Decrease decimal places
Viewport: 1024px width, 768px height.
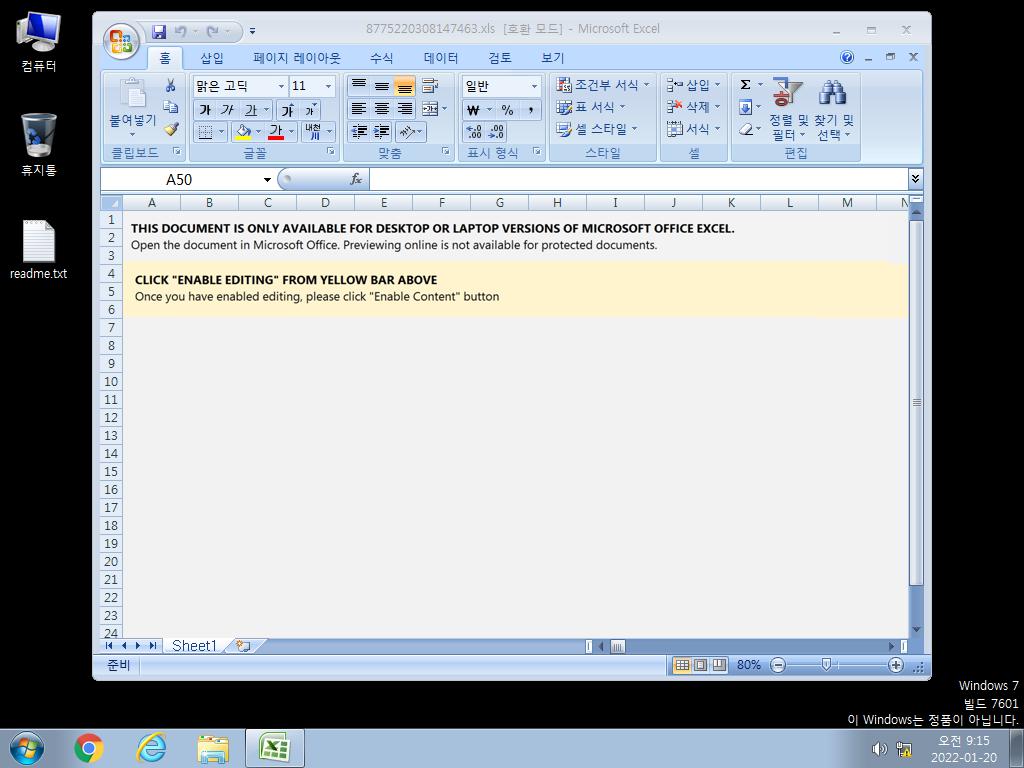pos(496,132)
